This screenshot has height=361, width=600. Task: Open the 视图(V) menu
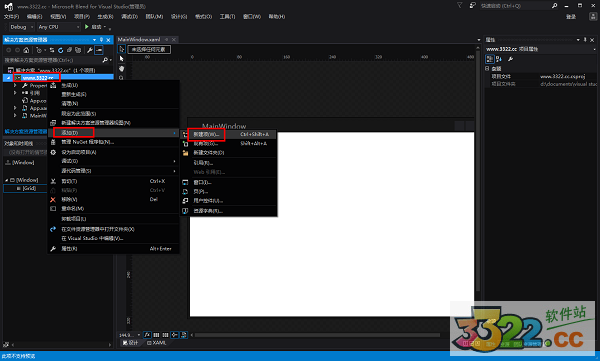(x=58, y=16)
